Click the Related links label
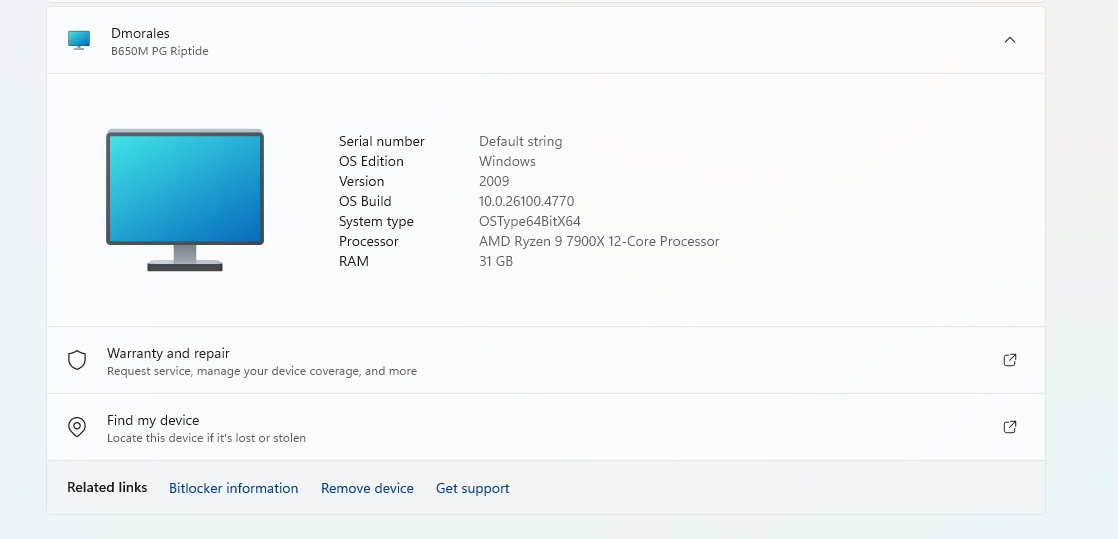 (x=107, y=488)
